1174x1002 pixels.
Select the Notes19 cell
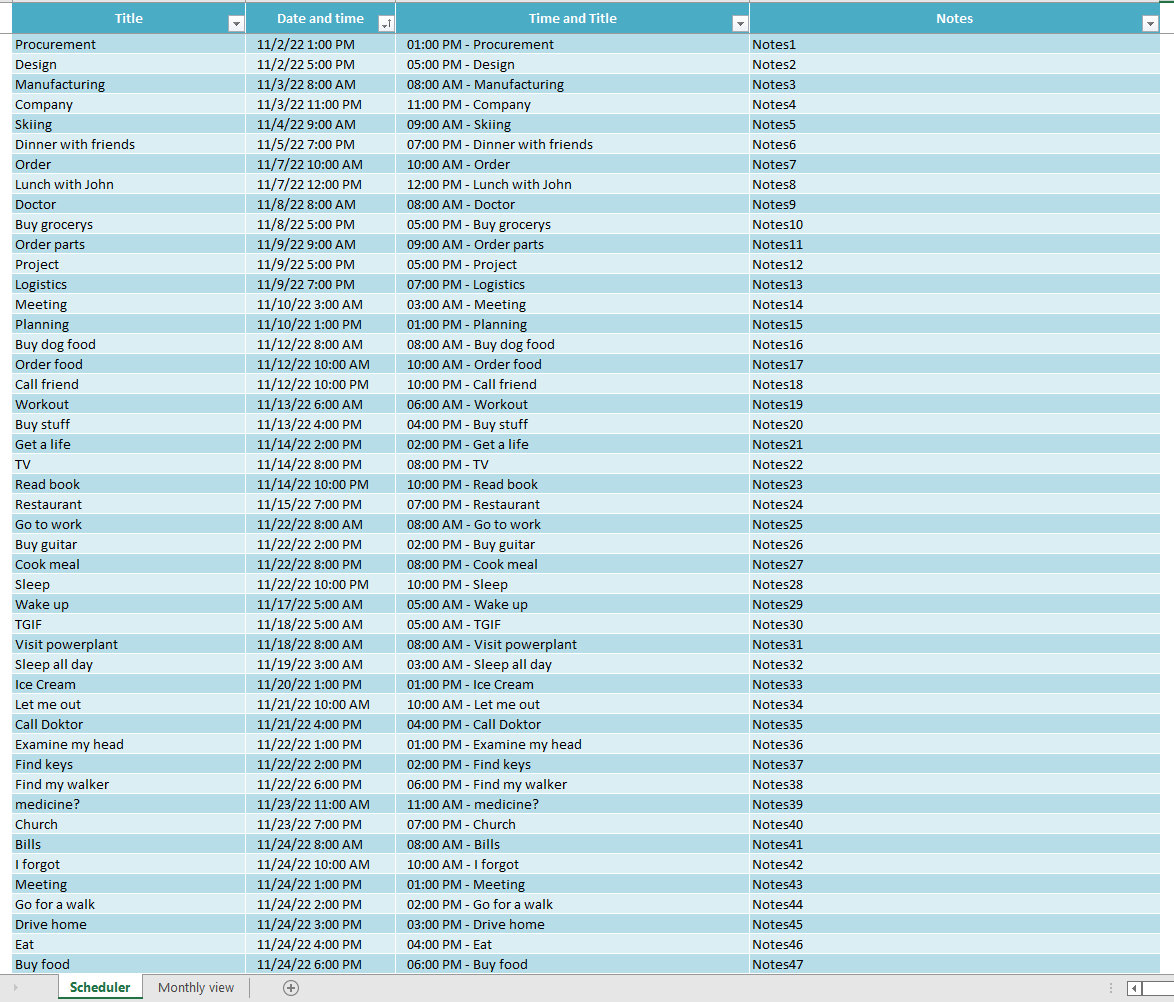tap(955, 404)
